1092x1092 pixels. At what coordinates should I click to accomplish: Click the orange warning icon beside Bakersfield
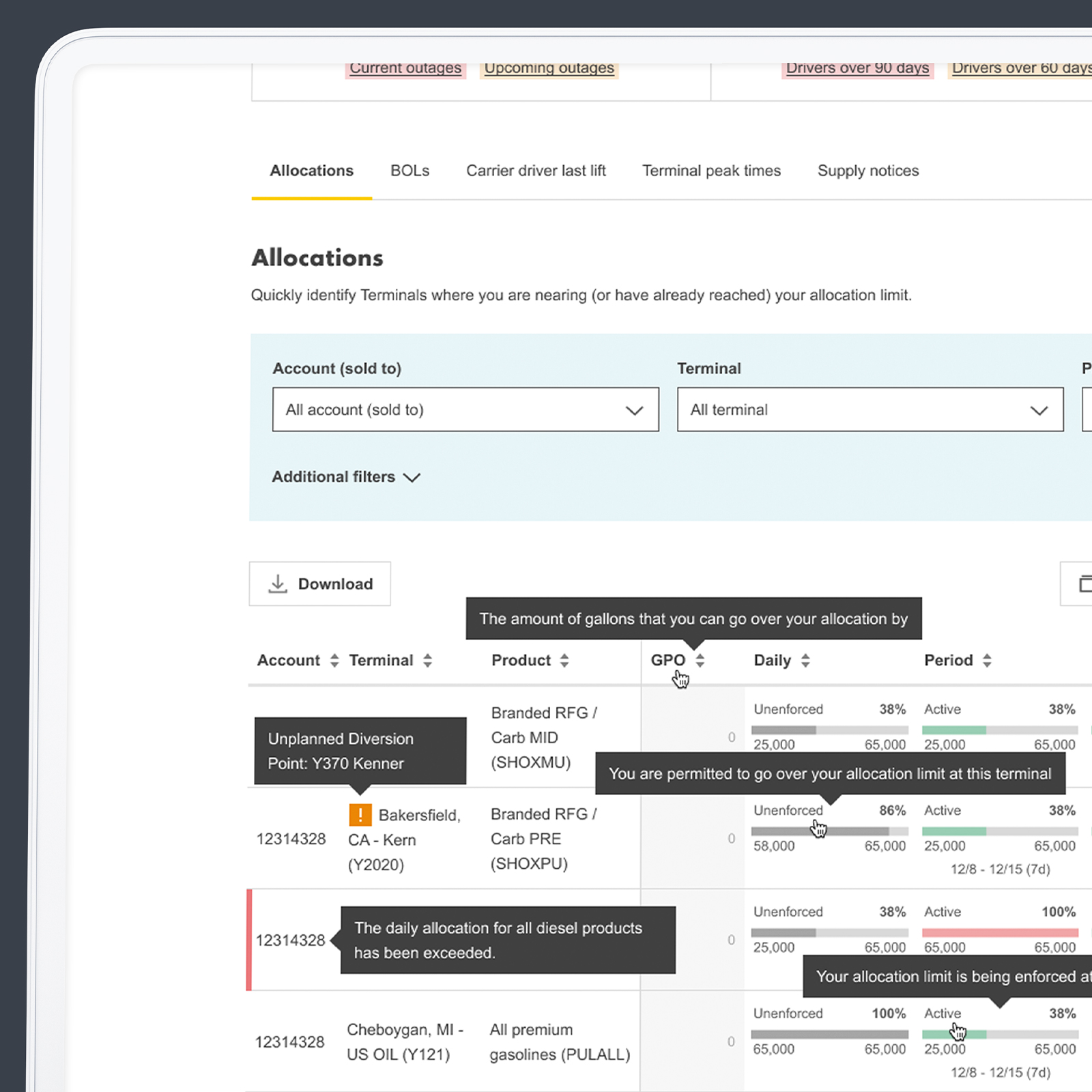pyautogui.click(x=360, y=814)
